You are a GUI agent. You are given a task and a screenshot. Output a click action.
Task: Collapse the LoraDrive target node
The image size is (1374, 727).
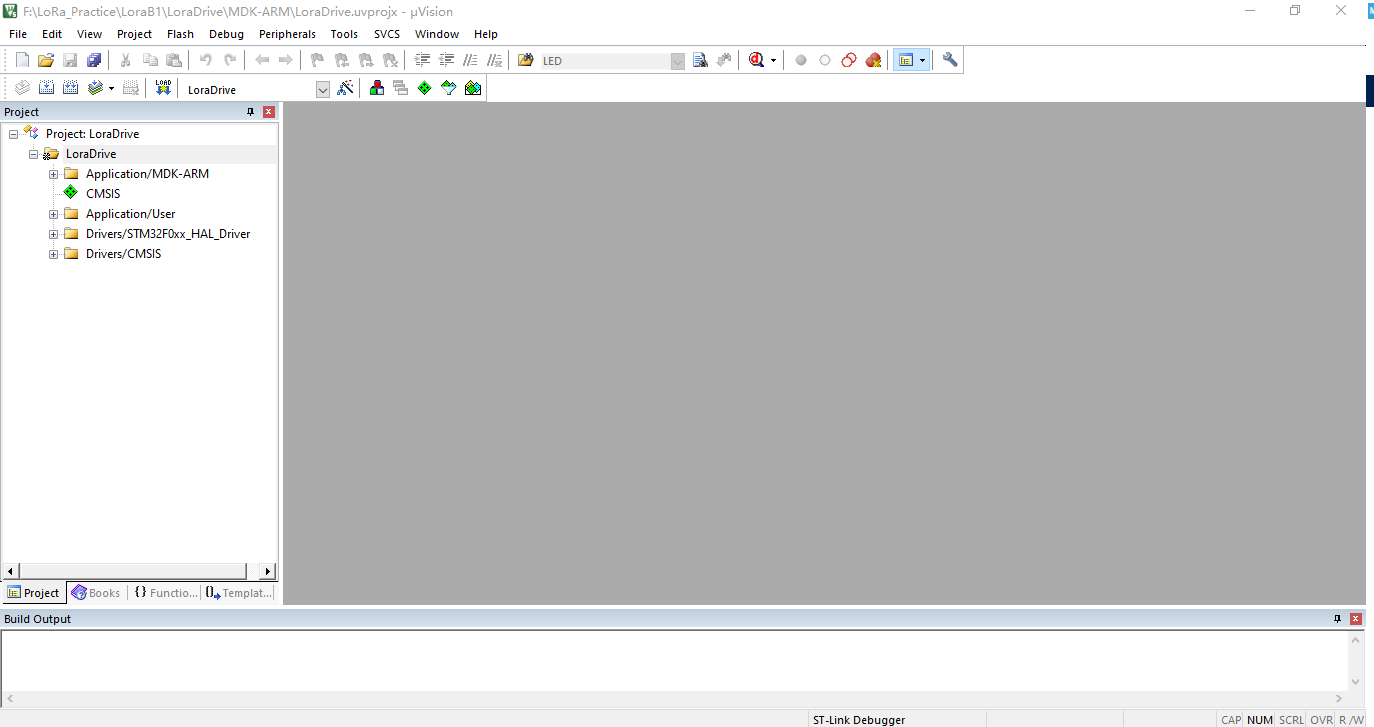pyautogui.click(x=33, y=154)
